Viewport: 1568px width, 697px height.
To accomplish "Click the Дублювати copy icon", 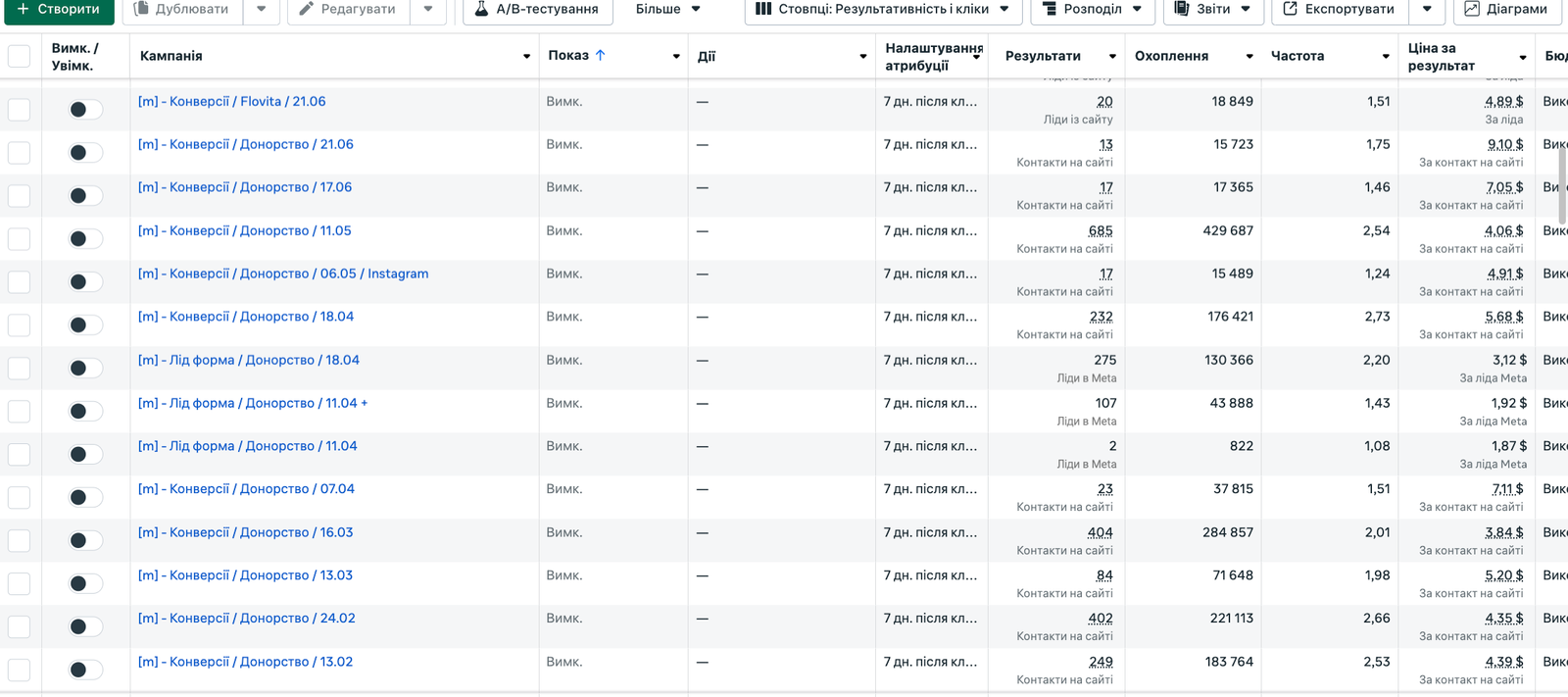I will (141, 9).
